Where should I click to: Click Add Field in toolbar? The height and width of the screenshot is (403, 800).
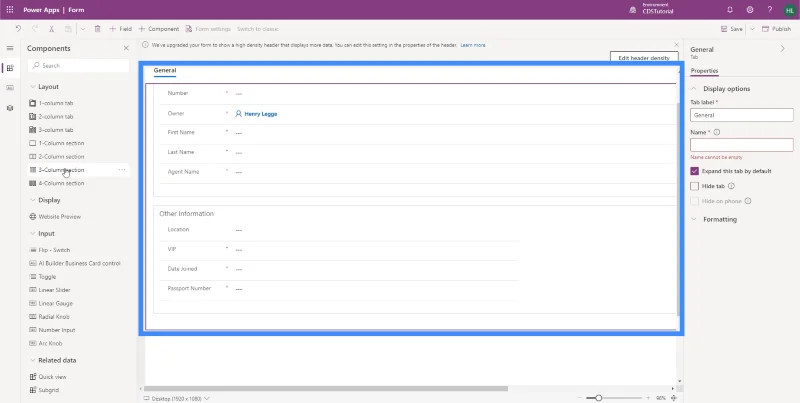tap(120, 29)
